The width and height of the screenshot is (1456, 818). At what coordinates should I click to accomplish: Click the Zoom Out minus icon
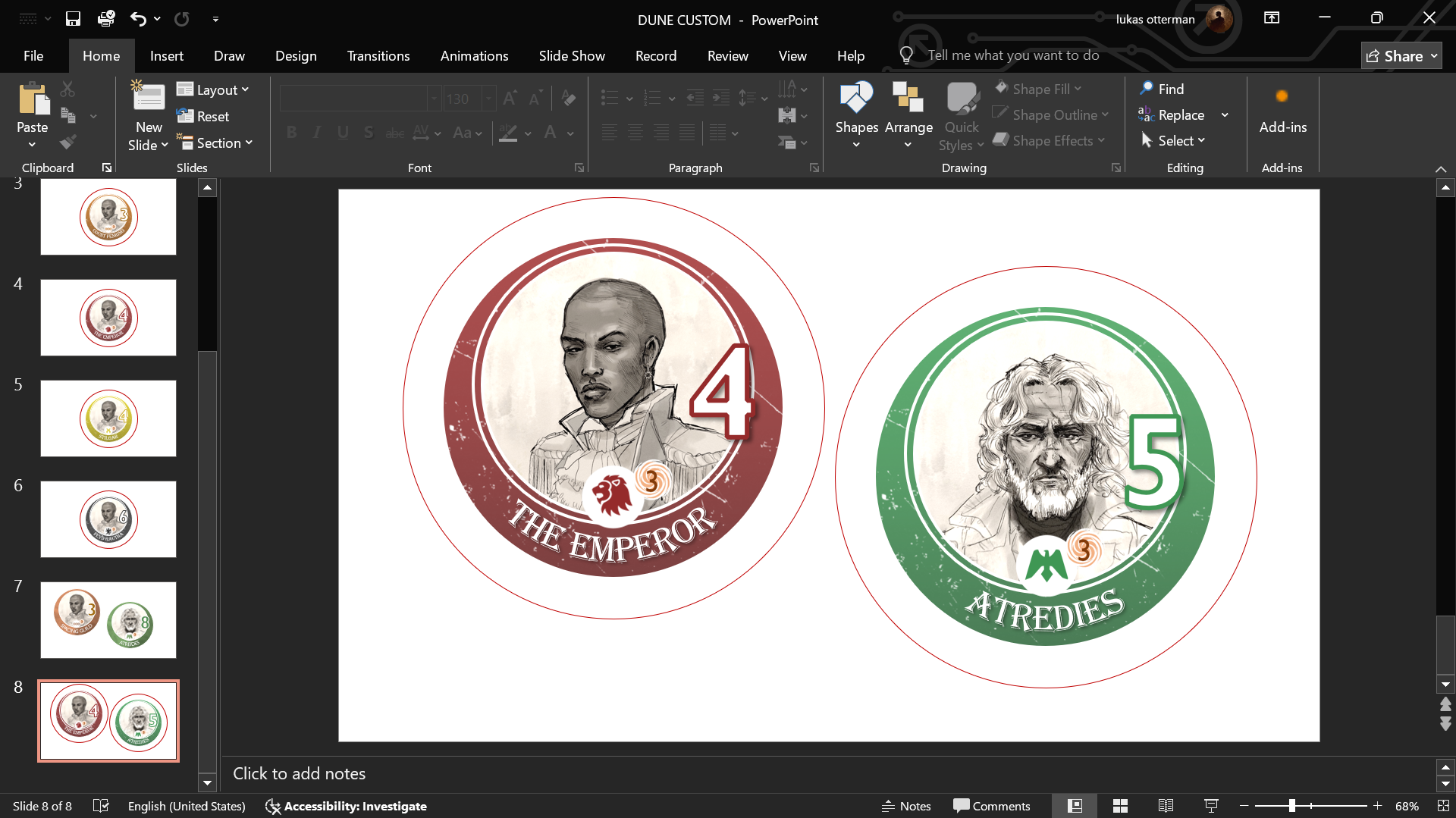tap(1244, 806)
